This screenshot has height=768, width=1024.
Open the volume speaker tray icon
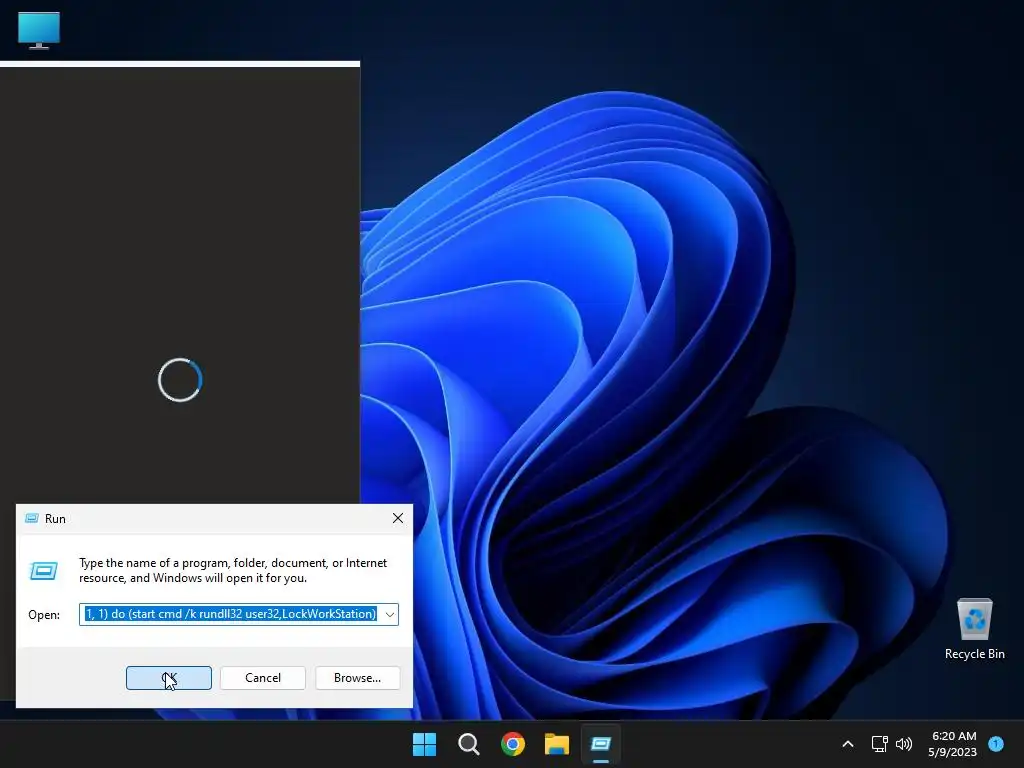click(x=904, y=744)
